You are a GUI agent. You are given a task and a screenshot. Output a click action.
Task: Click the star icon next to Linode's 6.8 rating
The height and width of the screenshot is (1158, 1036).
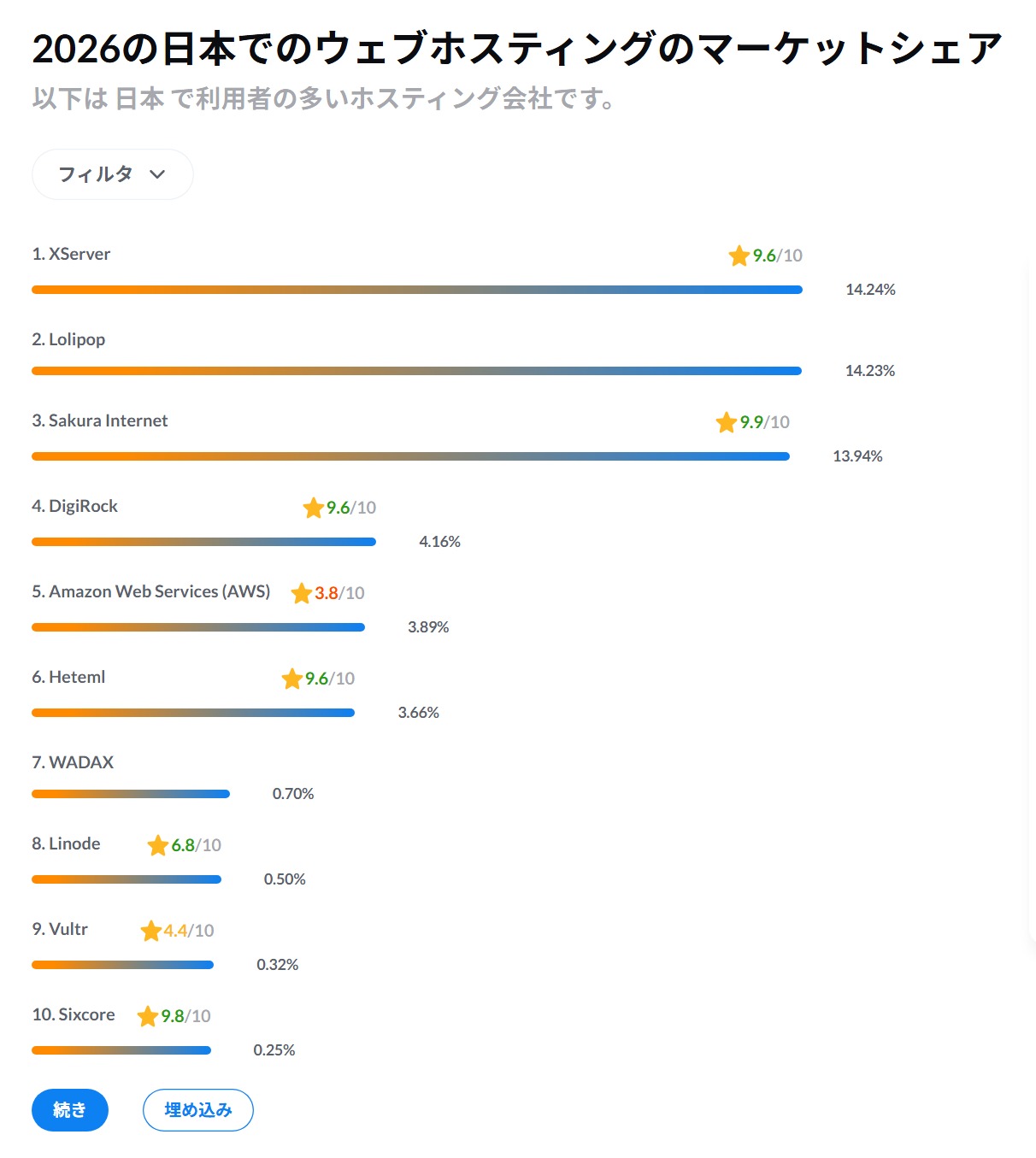pyautogui.click(x=157, y=845)
